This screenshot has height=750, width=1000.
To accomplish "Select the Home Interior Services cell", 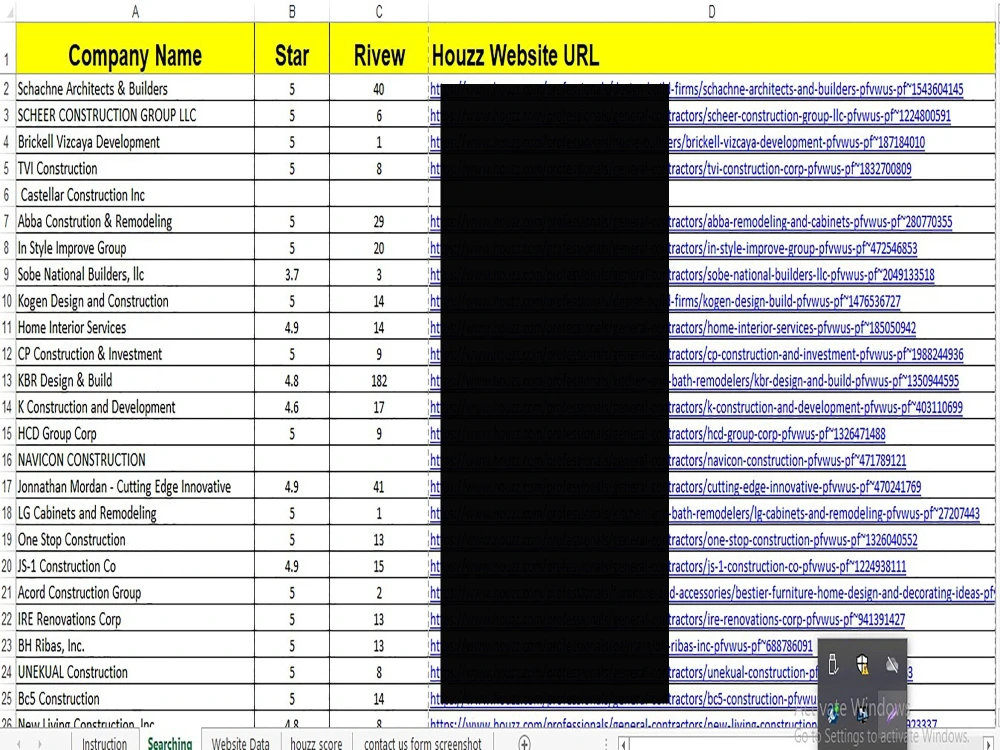I will (135, 328).
